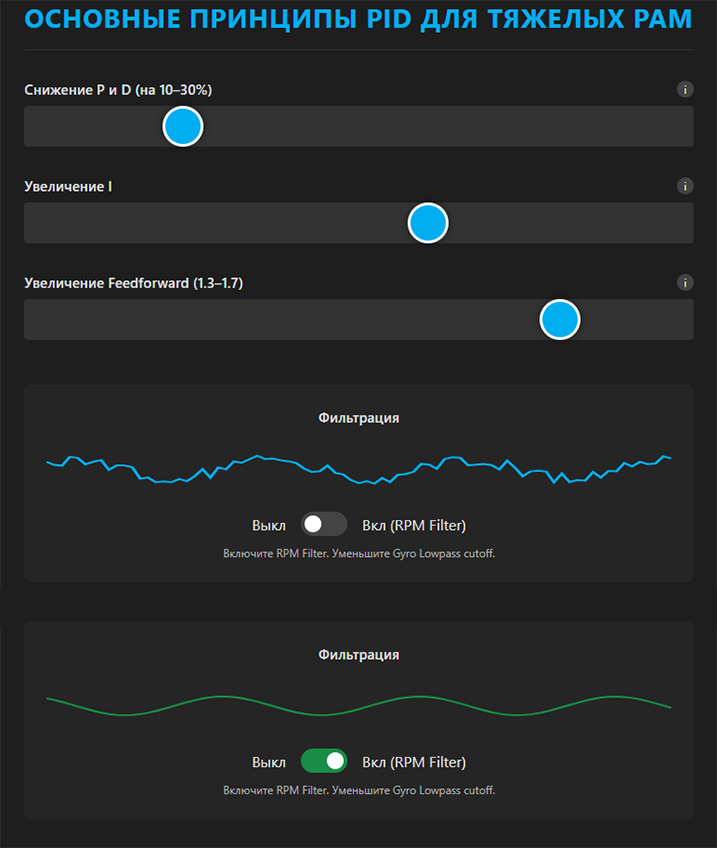717x848 pixels.
Task: Click the Снижение P и D slider handle
Action: [x=183, y=127]
